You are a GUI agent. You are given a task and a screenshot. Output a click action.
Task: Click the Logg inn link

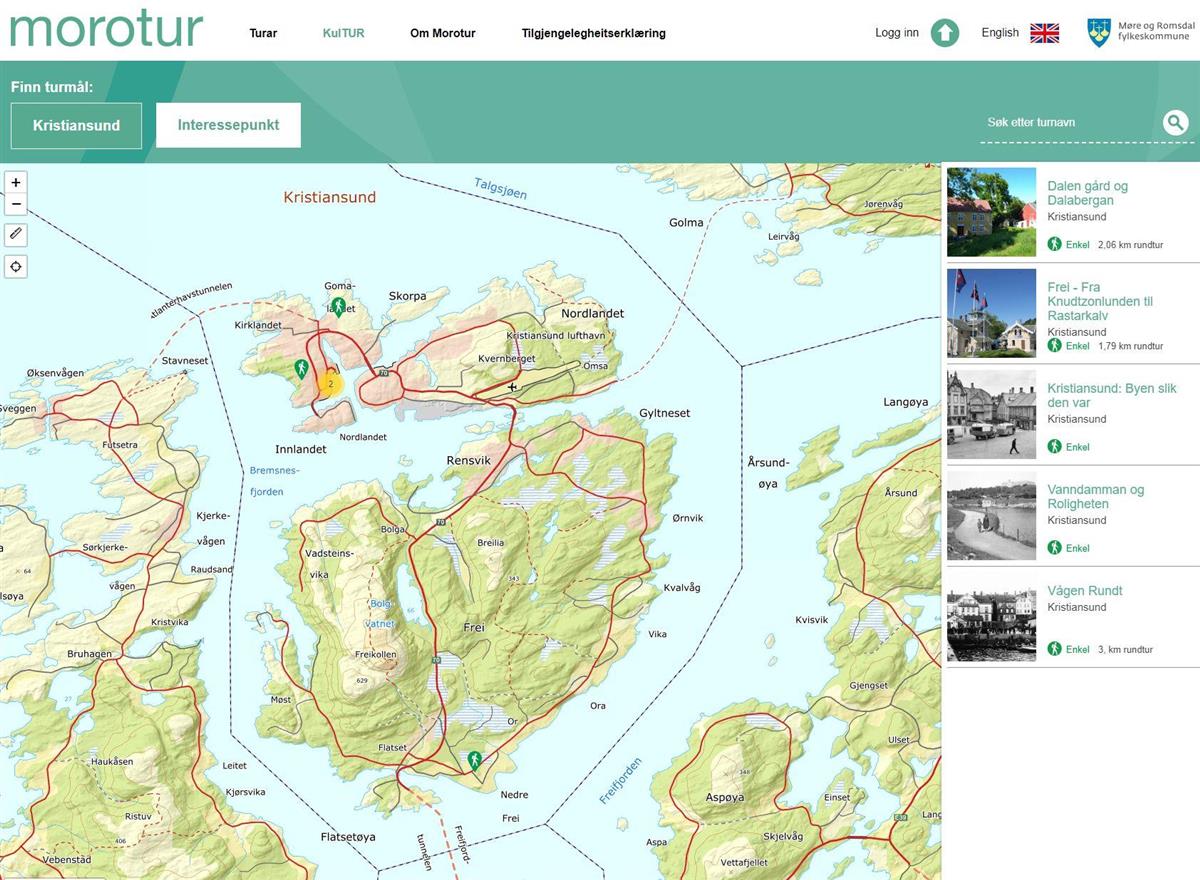pyautogui.click(x=897, y=33)
